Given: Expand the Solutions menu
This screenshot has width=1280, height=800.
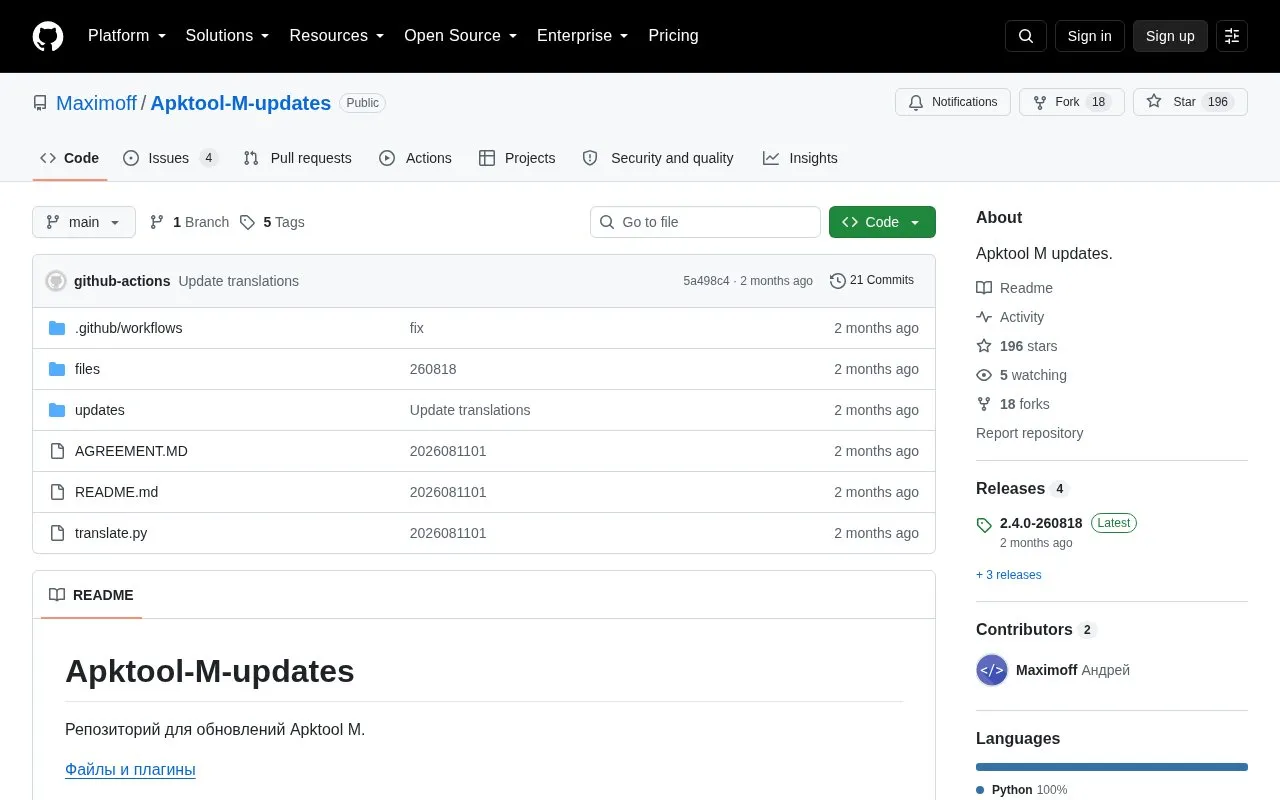Looking at the screenshot, I should (x=228, y=36).
